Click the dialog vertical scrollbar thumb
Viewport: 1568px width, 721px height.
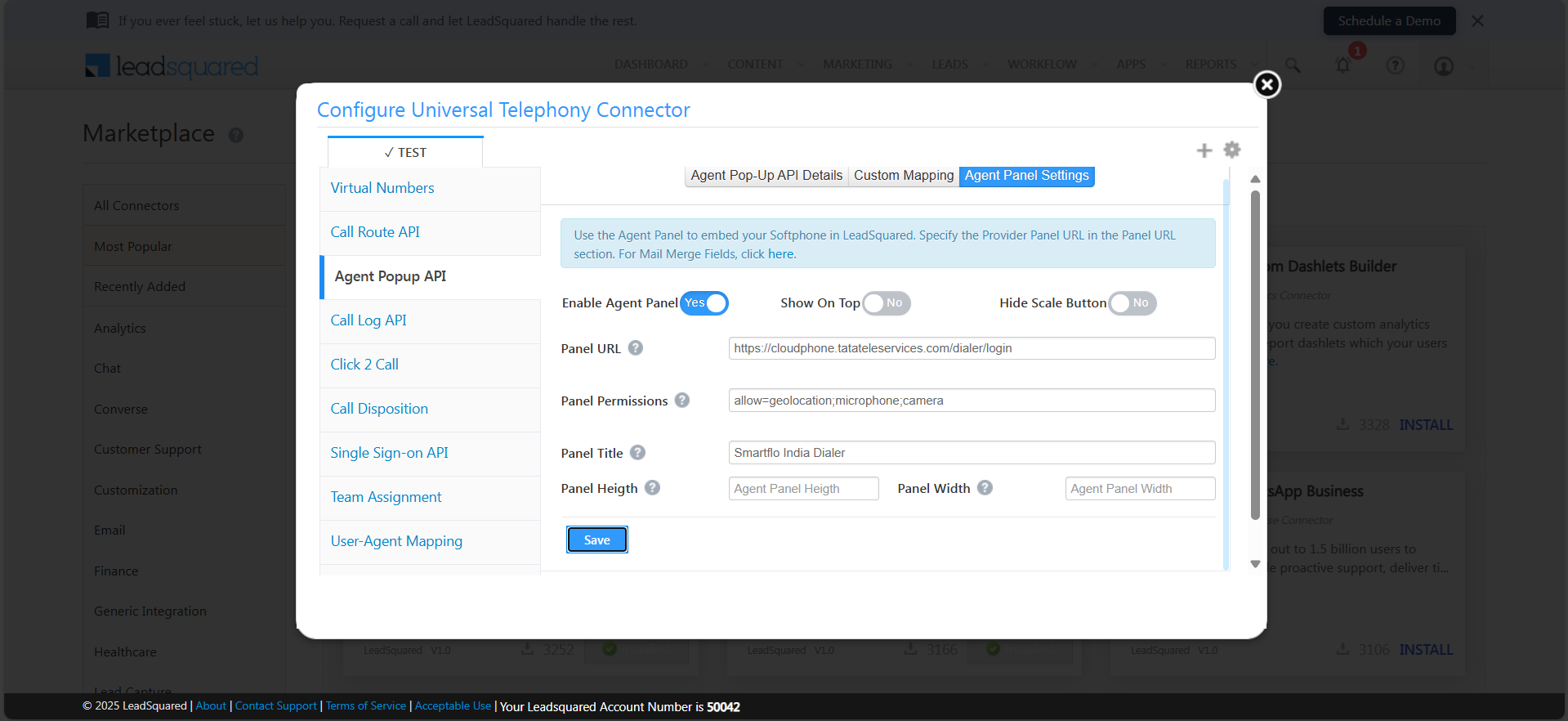(x=1255, y=355)
